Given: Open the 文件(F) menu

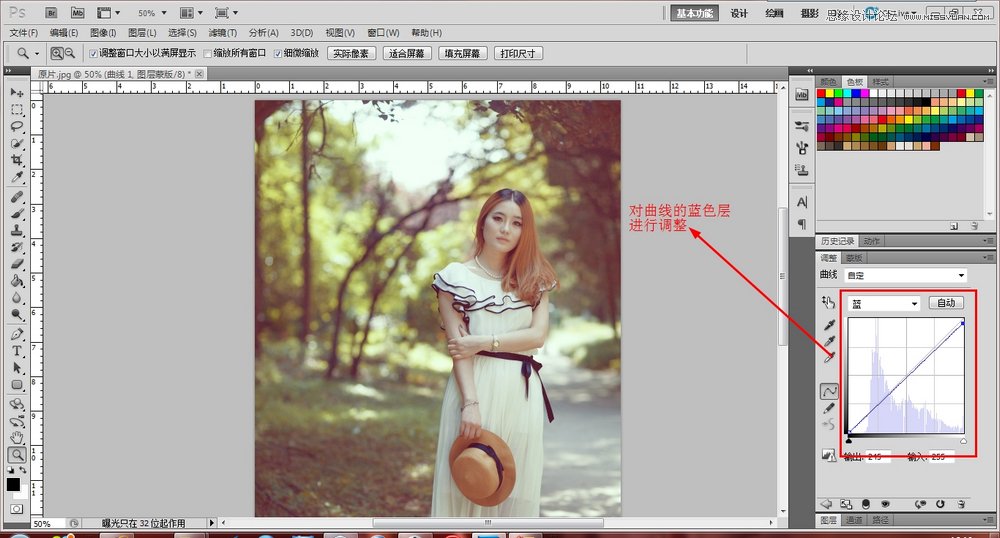Looking at the screenshot, I should pyautogui.click(x=24, y=33).
